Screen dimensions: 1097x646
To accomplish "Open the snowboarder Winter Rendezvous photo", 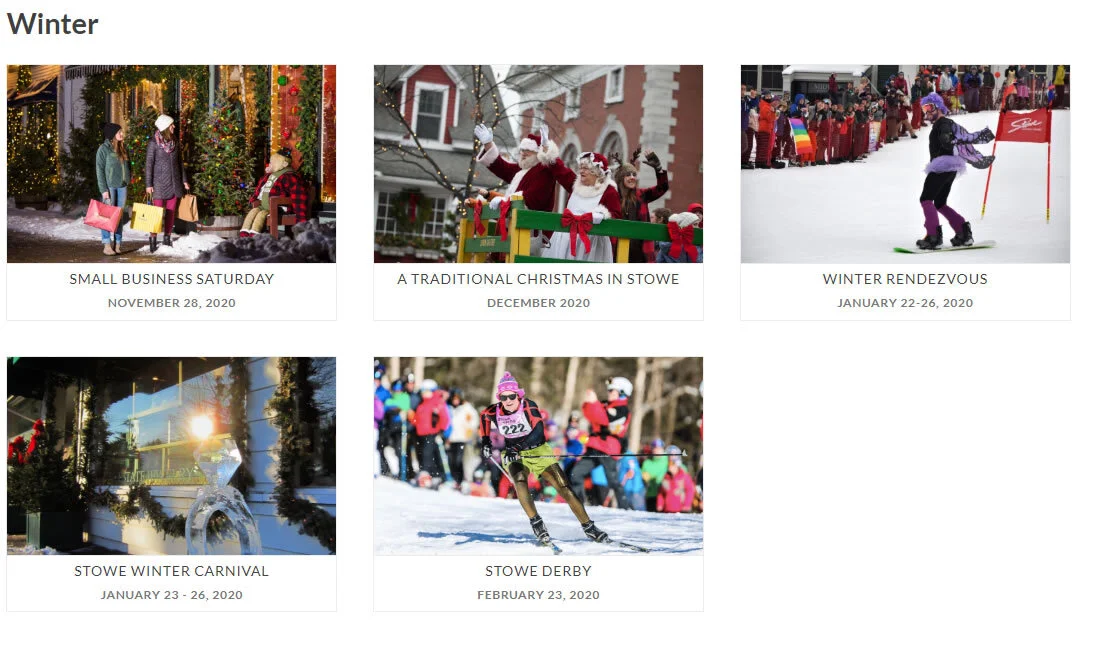I will coord(905,164).
